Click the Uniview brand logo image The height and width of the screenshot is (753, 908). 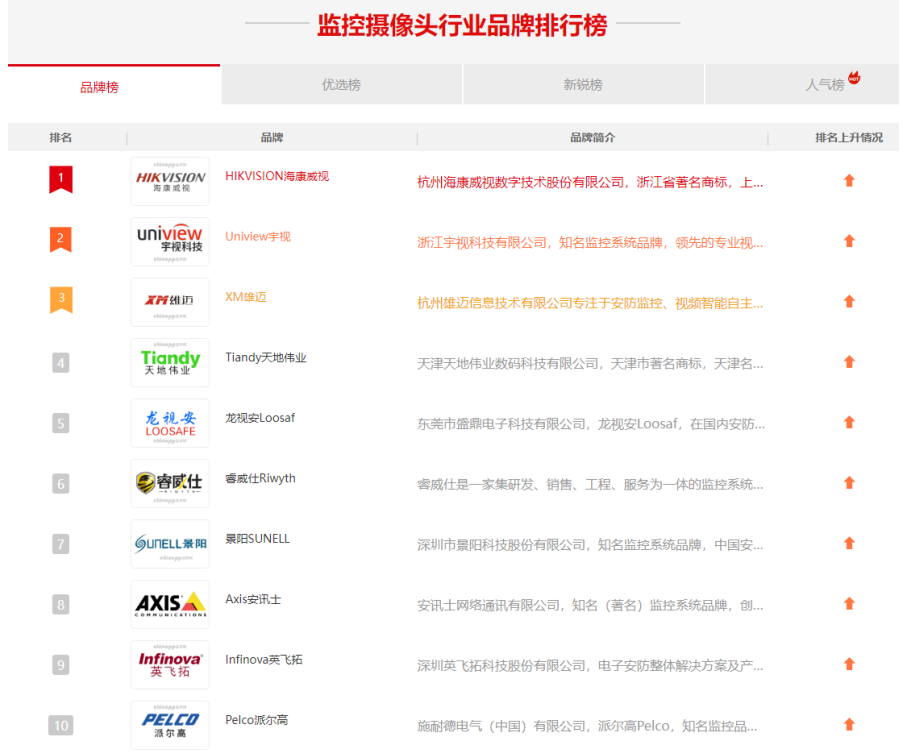[x=170, y=241]
